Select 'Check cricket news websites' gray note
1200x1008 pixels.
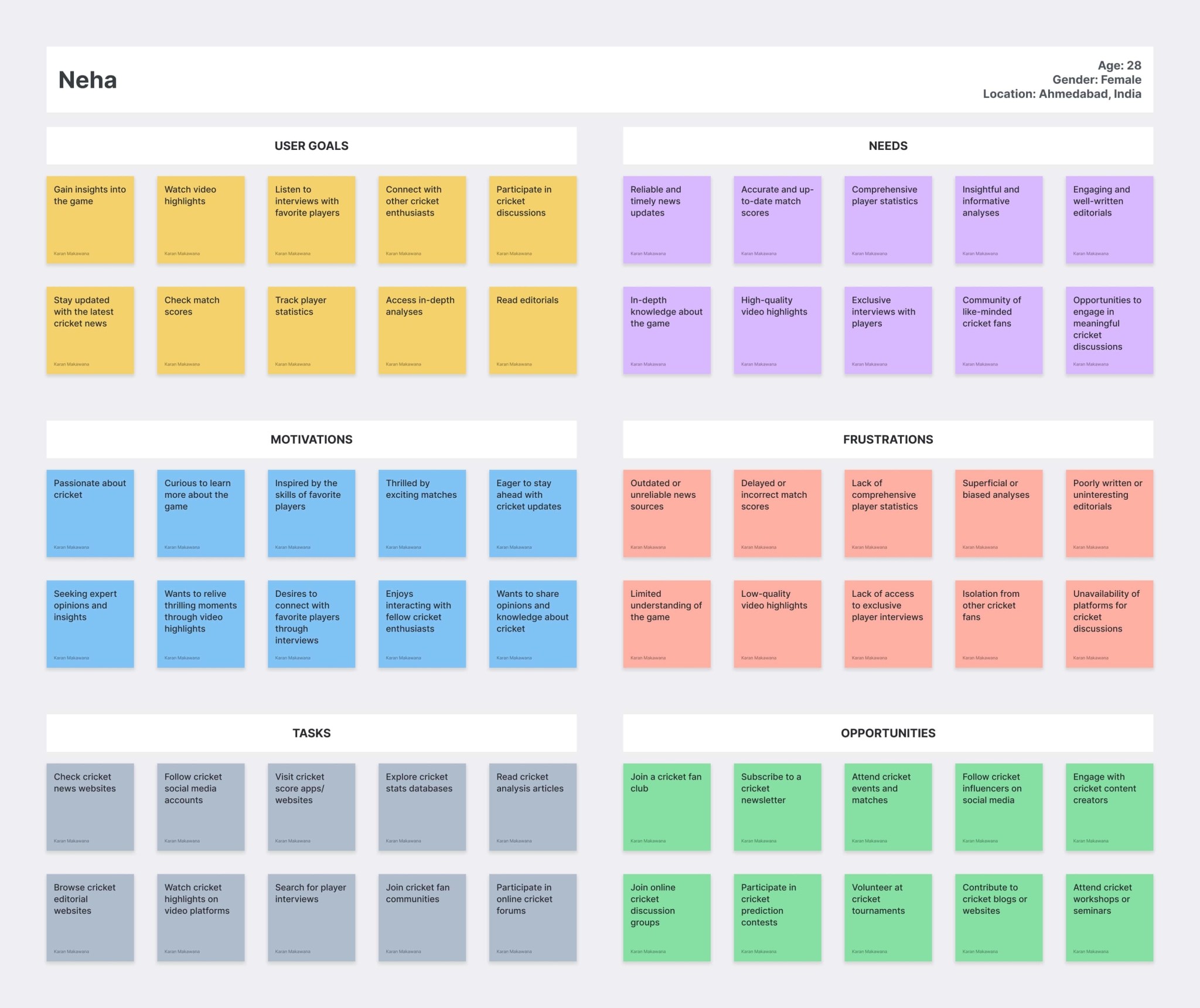[90, 807]
